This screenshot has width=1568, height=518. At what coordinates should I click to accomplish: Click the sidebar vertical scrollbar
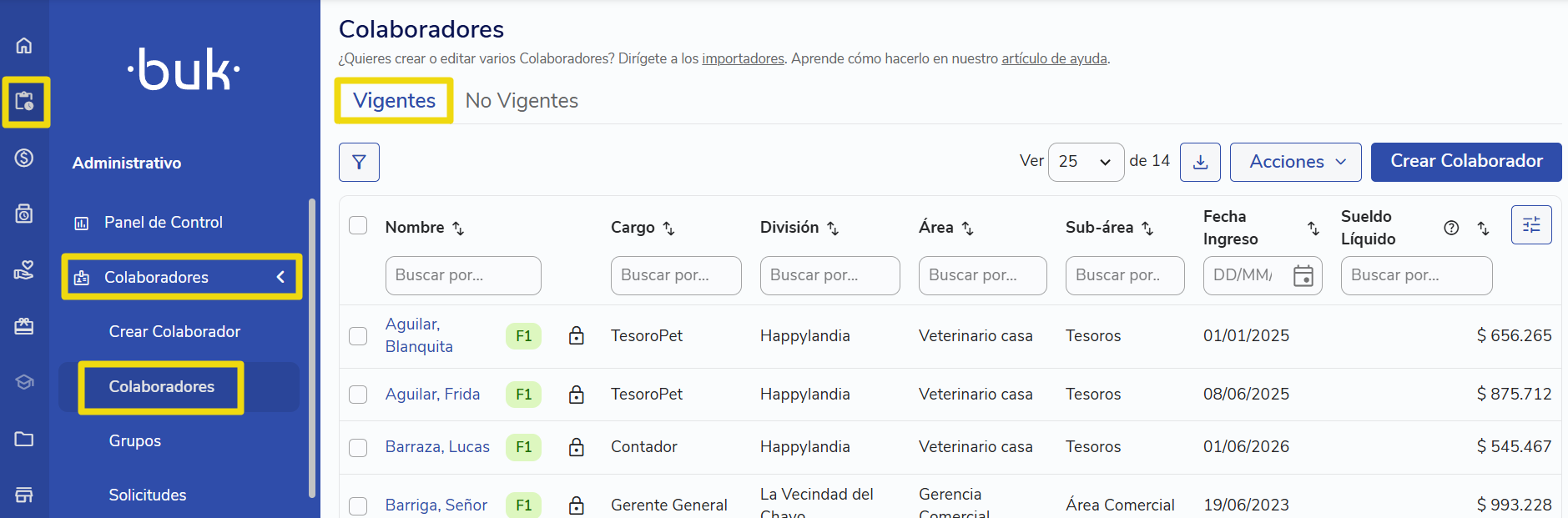pos(312,348)
